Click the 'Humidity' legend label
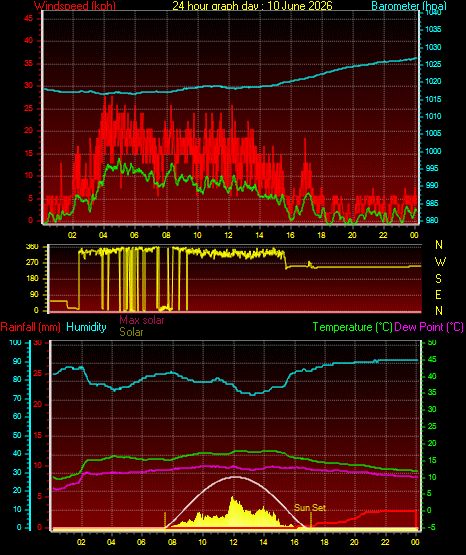This screenshot has height=555, width=466. coord(86,327)
